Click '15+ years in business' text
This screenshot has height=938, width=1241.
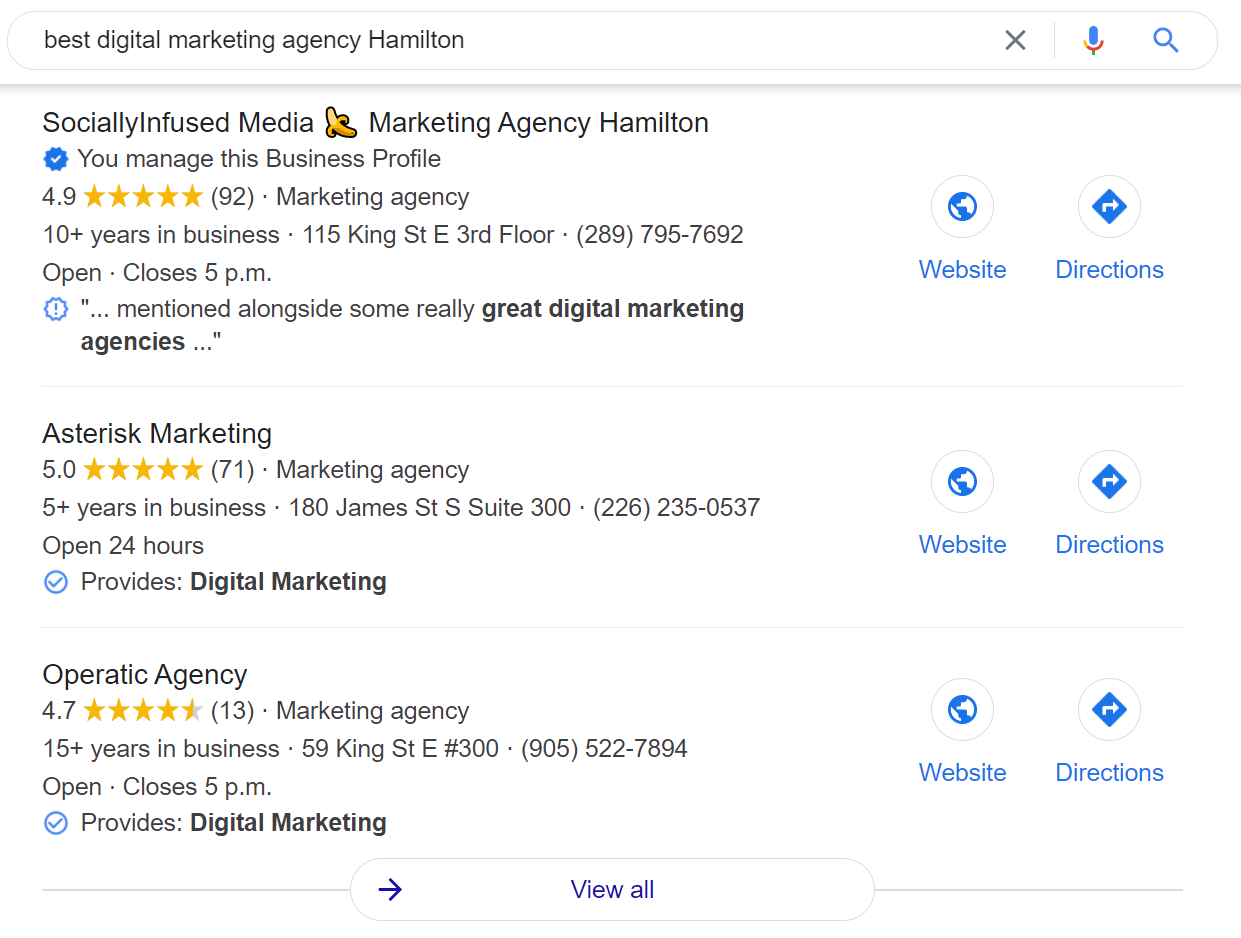click(161, 749)
